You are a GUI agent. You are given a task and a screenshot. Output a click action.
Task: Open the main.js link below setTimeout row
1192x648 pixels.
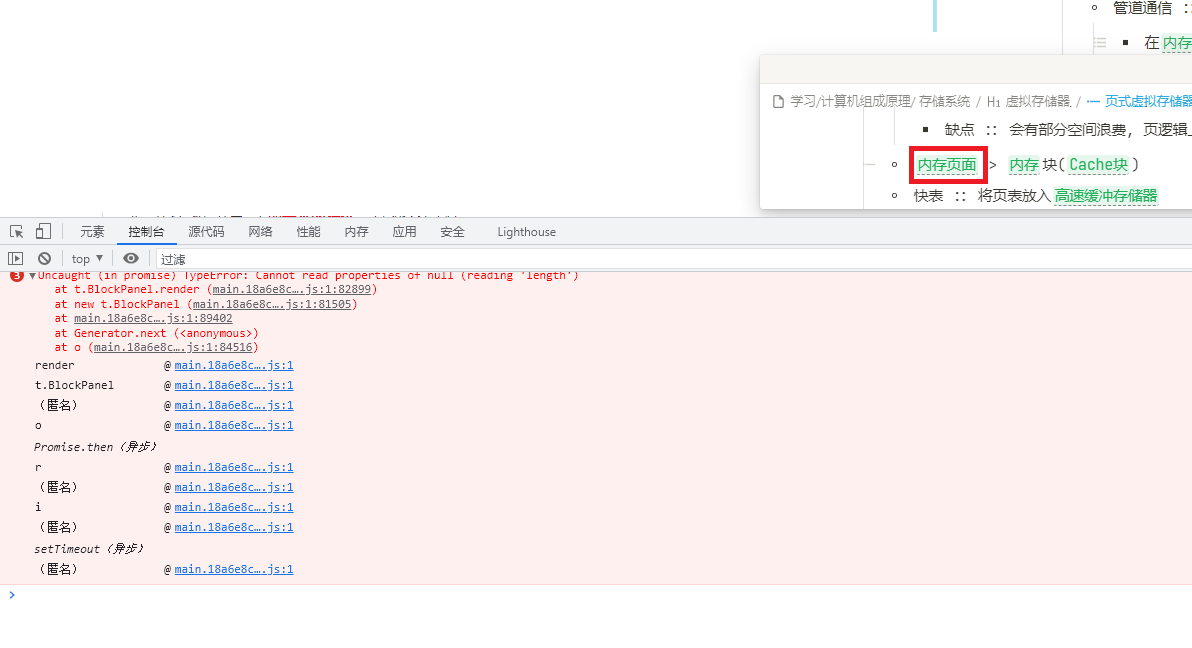pyautogui.click(x=233, y=570)
